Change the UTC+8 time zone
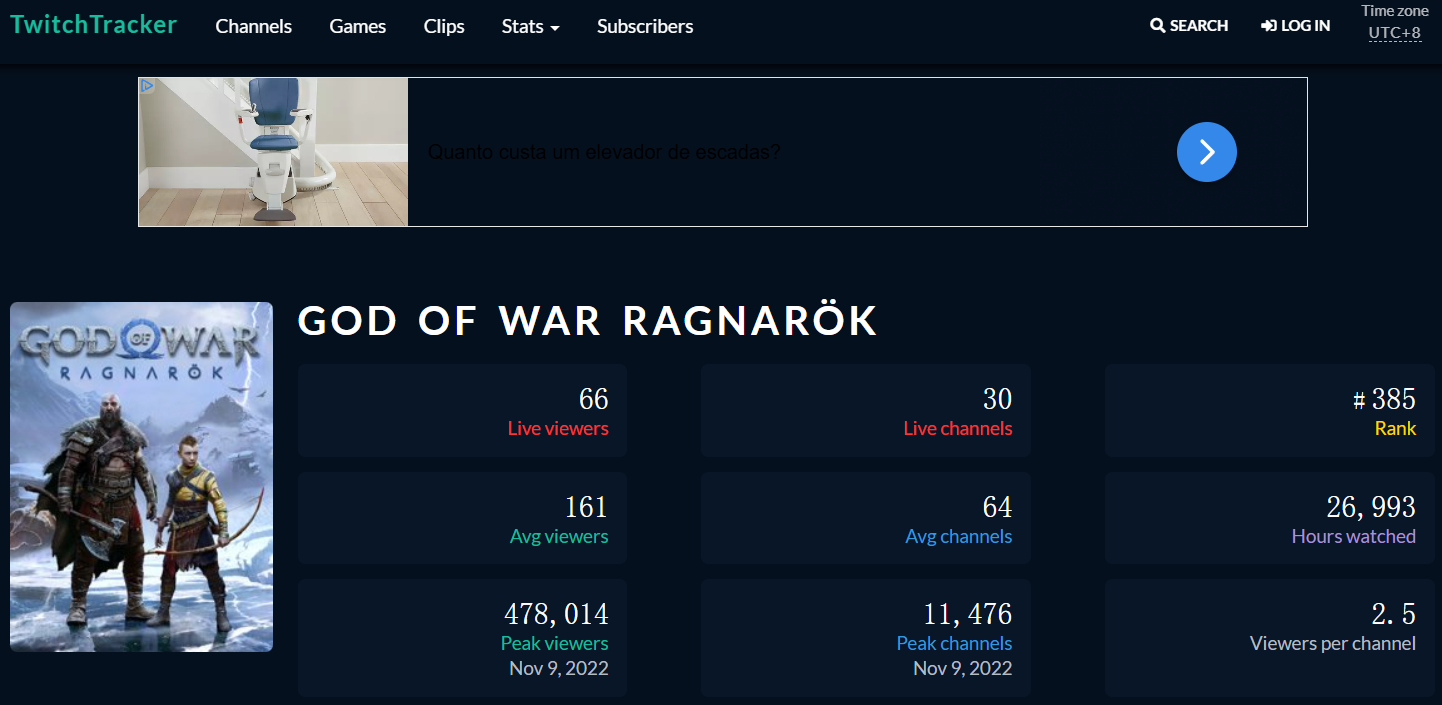 click(1394, 33)
